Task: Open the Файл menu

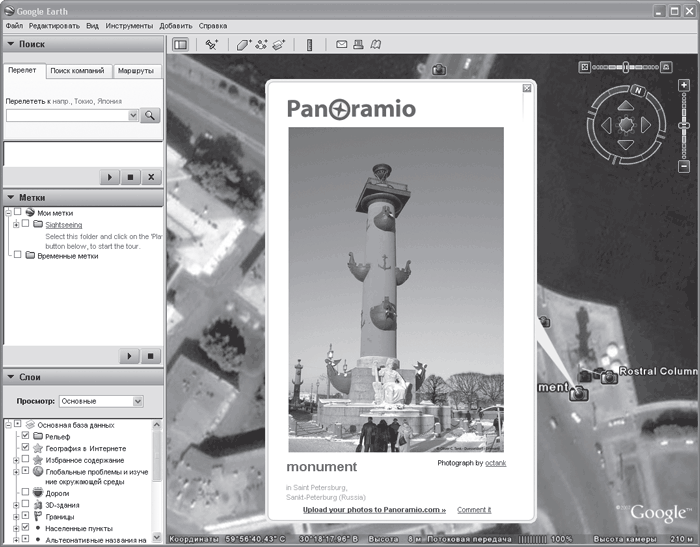Action: tap(14, 26)
